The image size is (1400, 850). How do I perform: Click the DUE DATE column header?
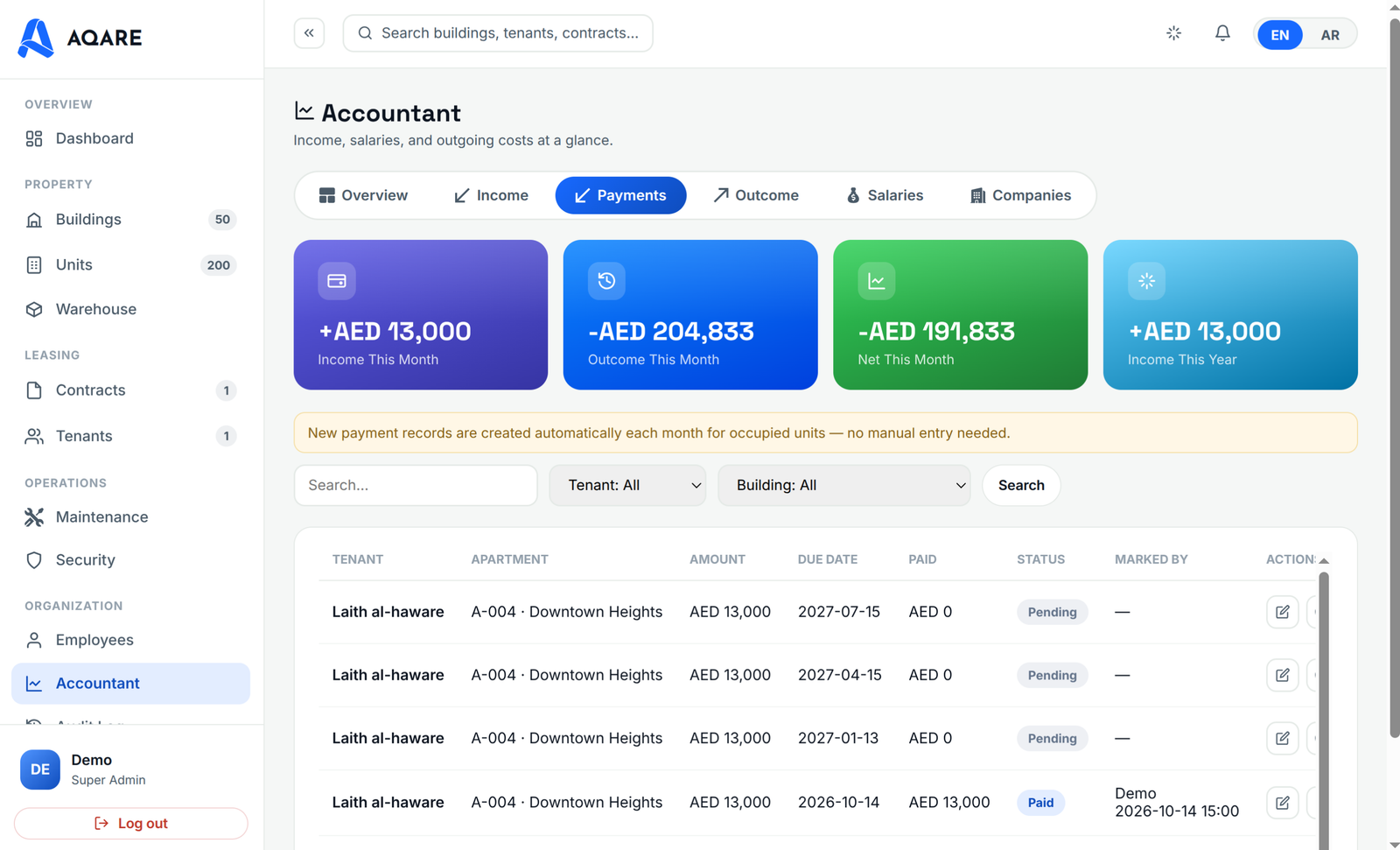click(828, 559)
